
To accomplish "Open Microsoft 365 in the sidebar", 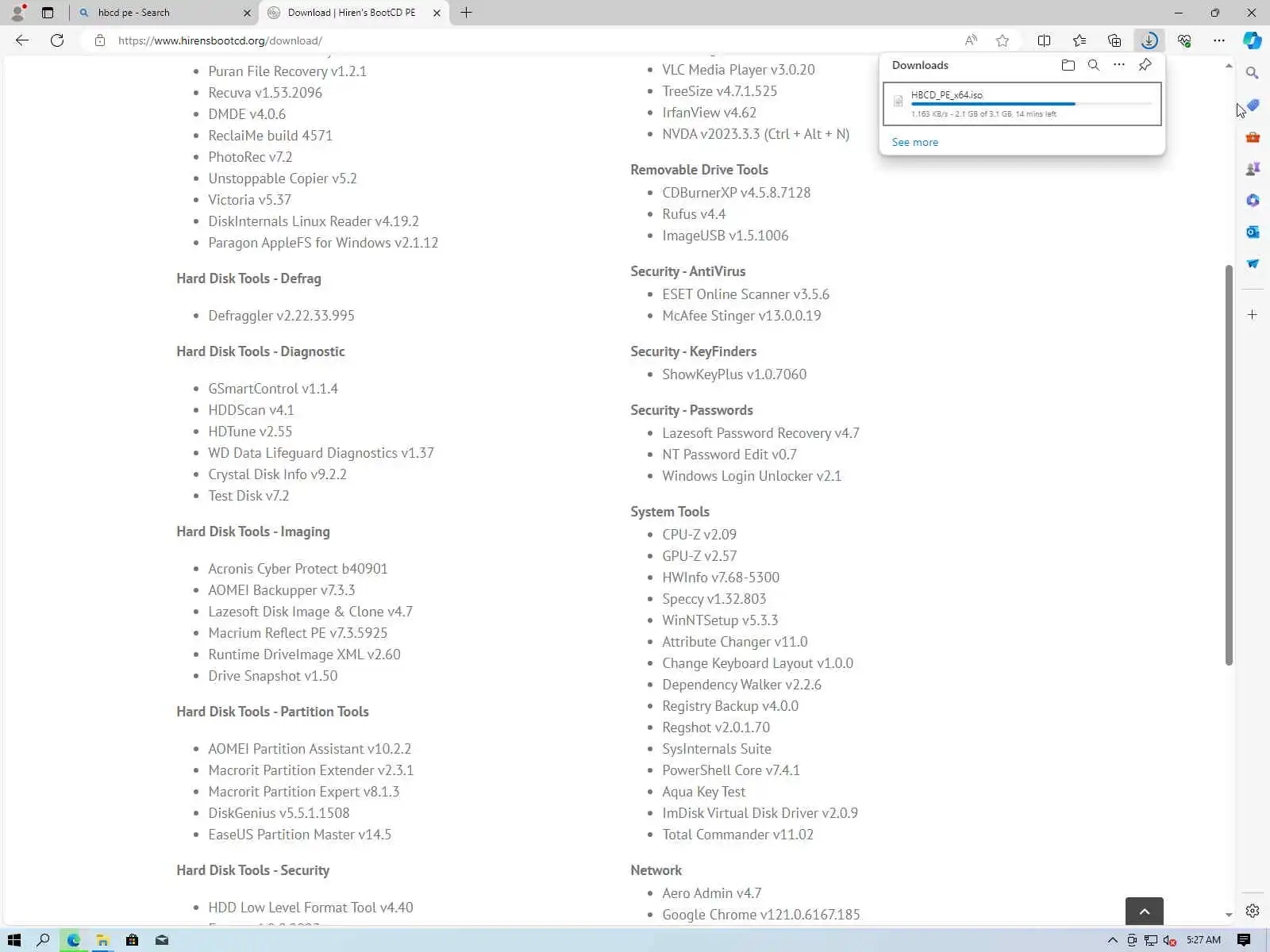I will click(1253, 200).
